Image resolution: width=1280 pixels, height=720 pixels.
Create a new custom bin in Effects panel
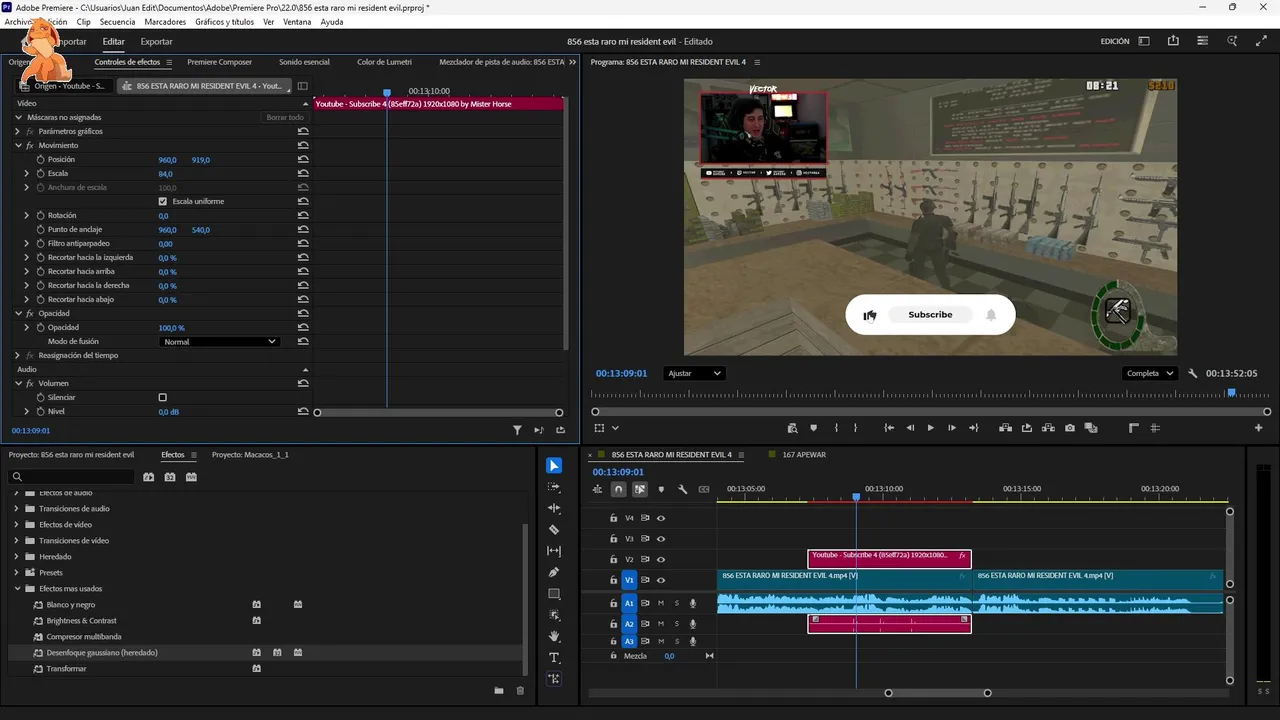498,690
